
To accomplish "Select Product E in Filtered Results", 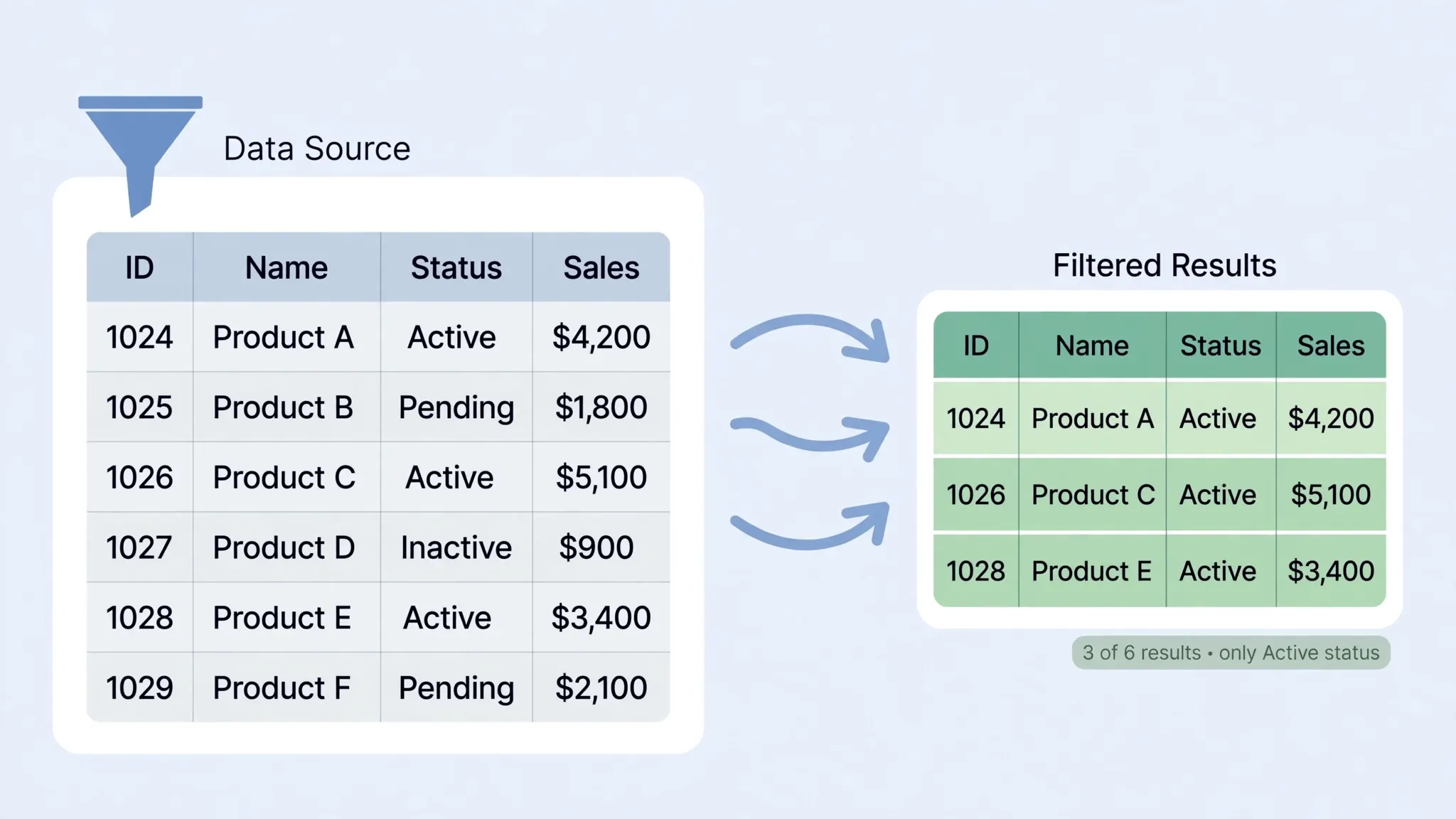I will [x=1091, y=571].
